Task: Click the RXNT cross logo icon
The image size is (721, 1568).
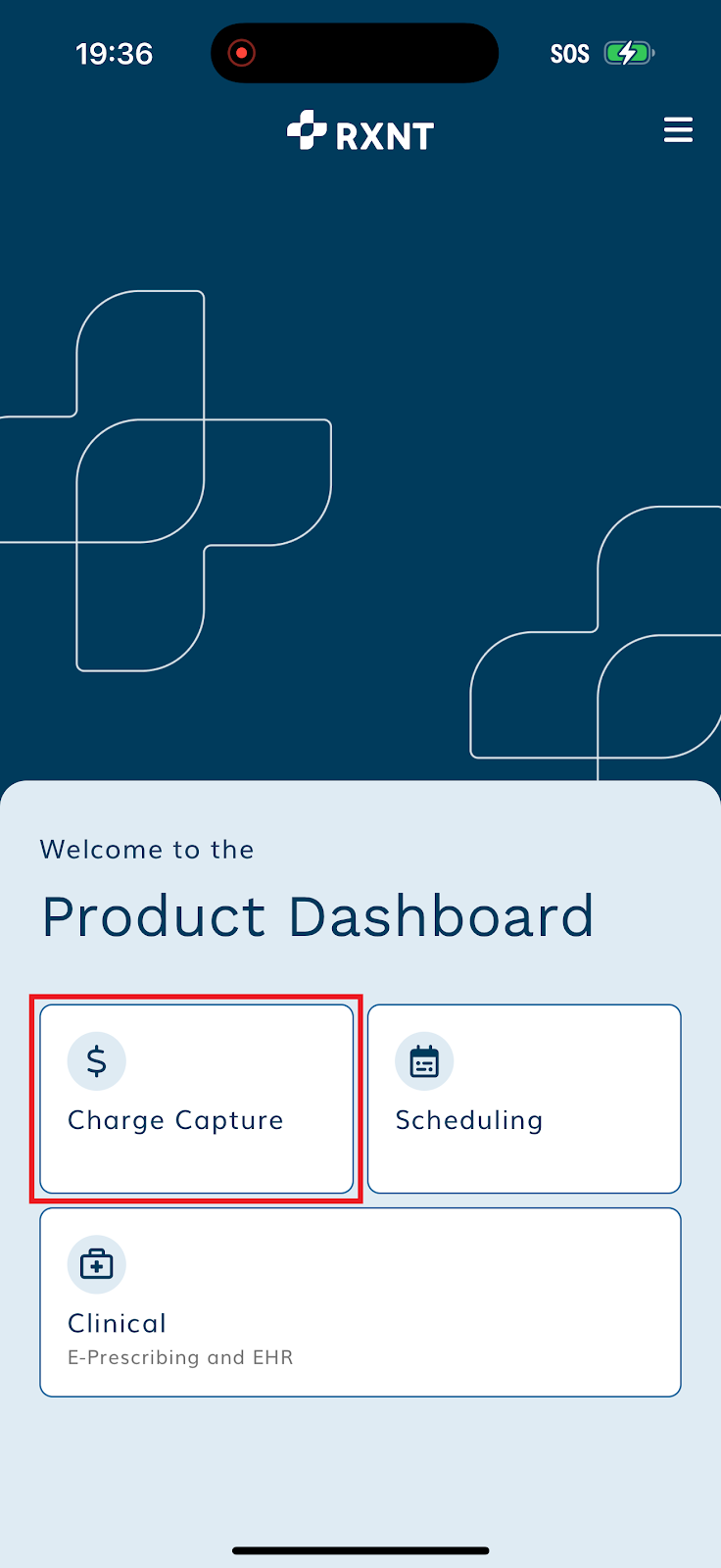Action: click(x=307, y=130)
